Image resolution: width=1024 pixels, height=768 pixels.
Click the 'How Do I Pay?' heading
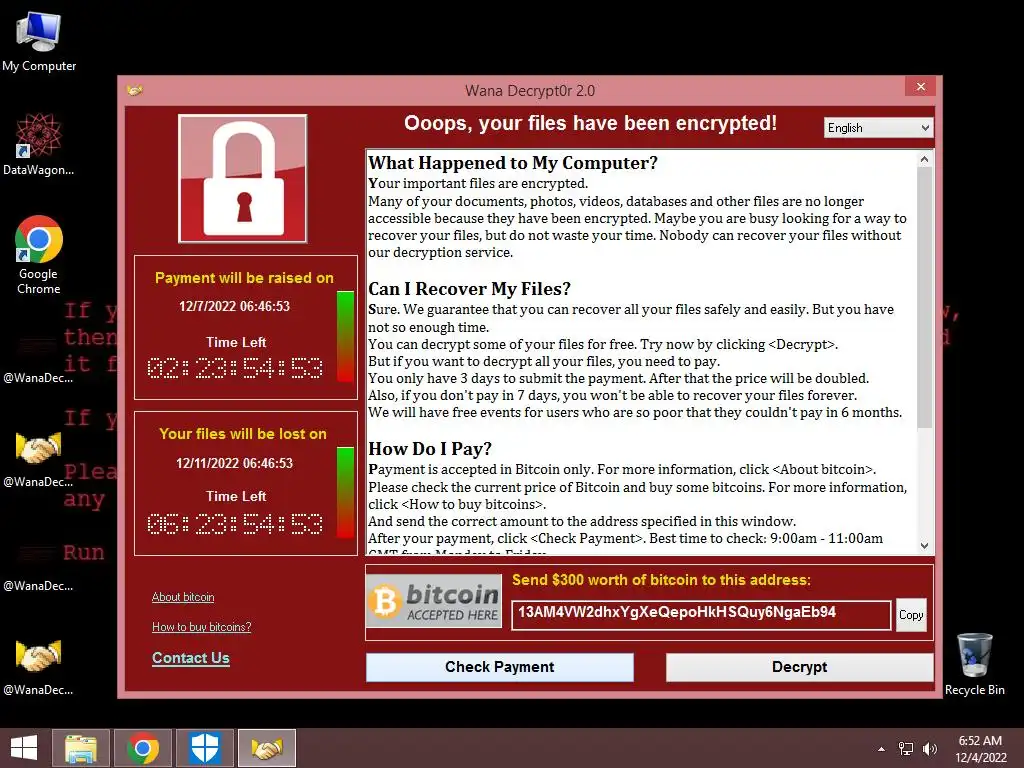430,449
